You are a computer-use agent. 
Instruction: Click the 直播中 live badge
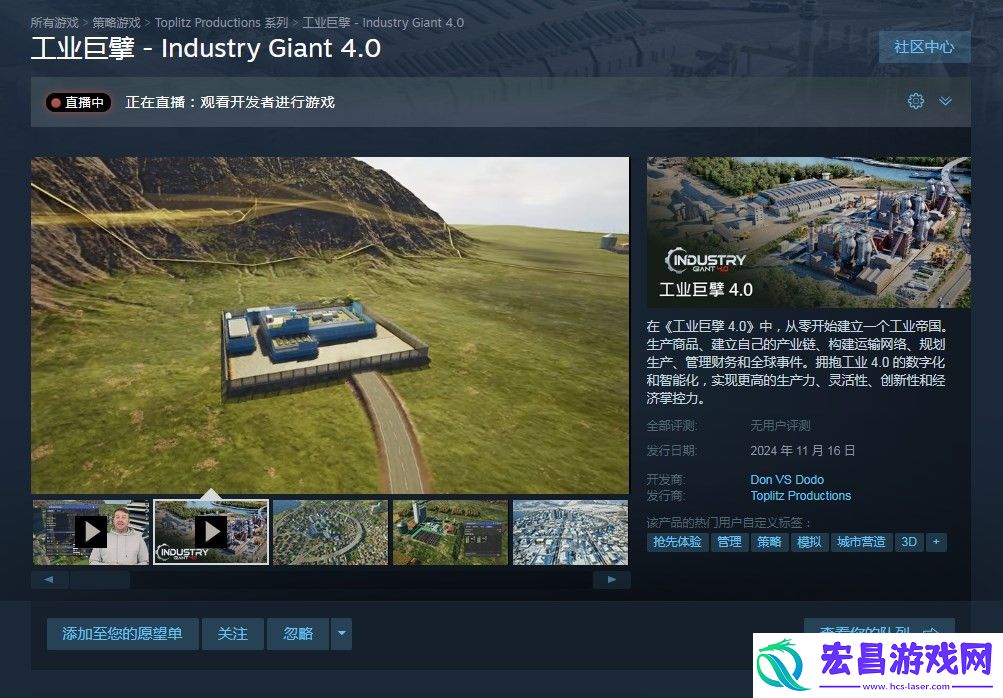point(78,102)
